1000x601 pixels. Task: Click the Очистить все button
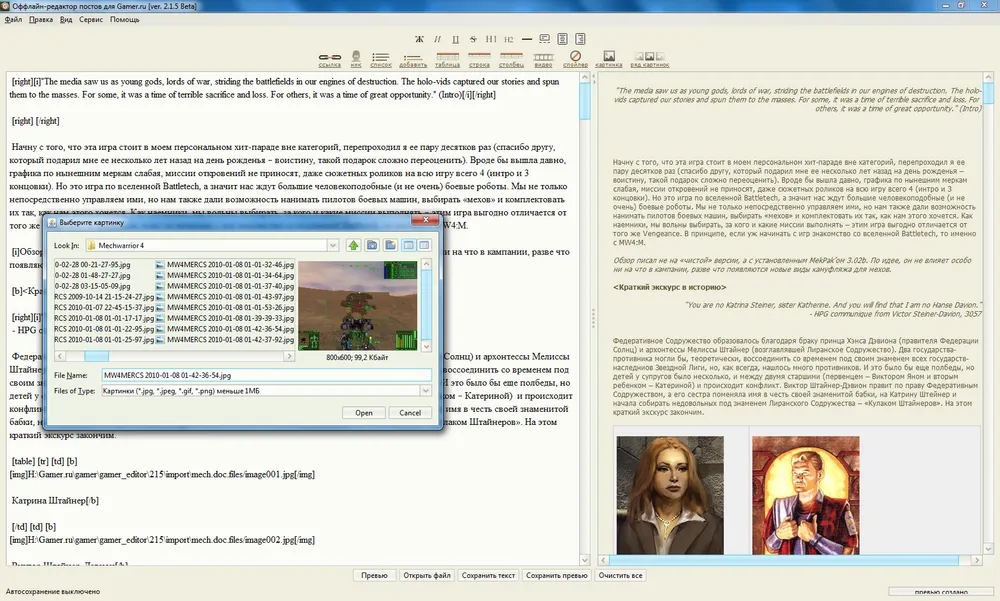[x=620, y=576]
